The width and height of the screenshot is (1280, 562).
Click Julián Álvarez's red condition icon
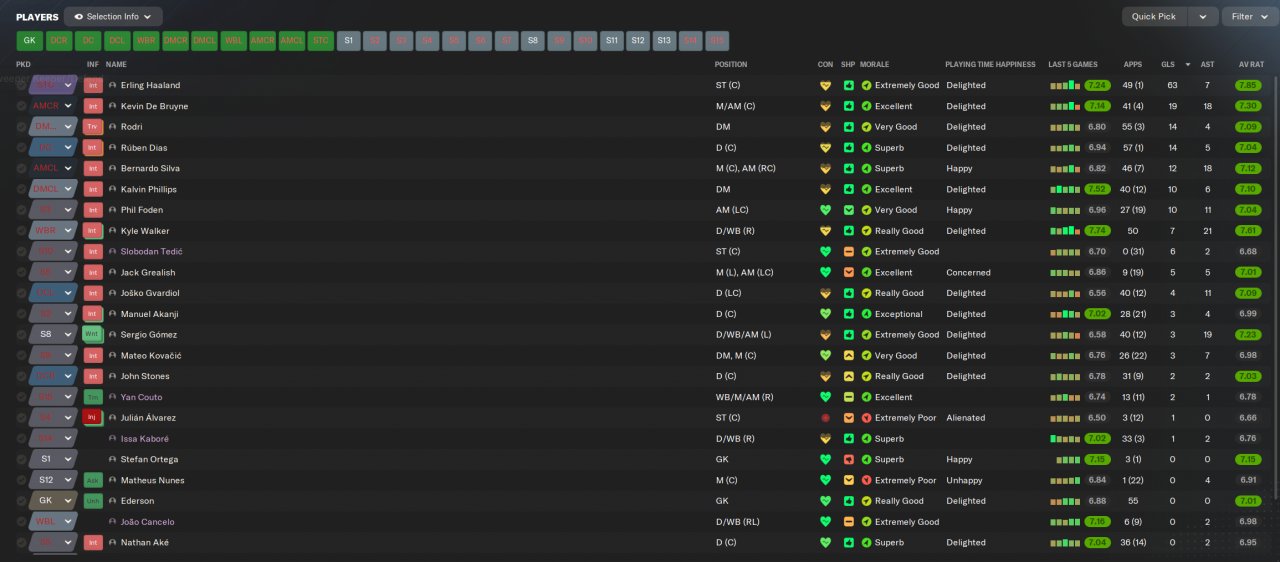[825, 418]
